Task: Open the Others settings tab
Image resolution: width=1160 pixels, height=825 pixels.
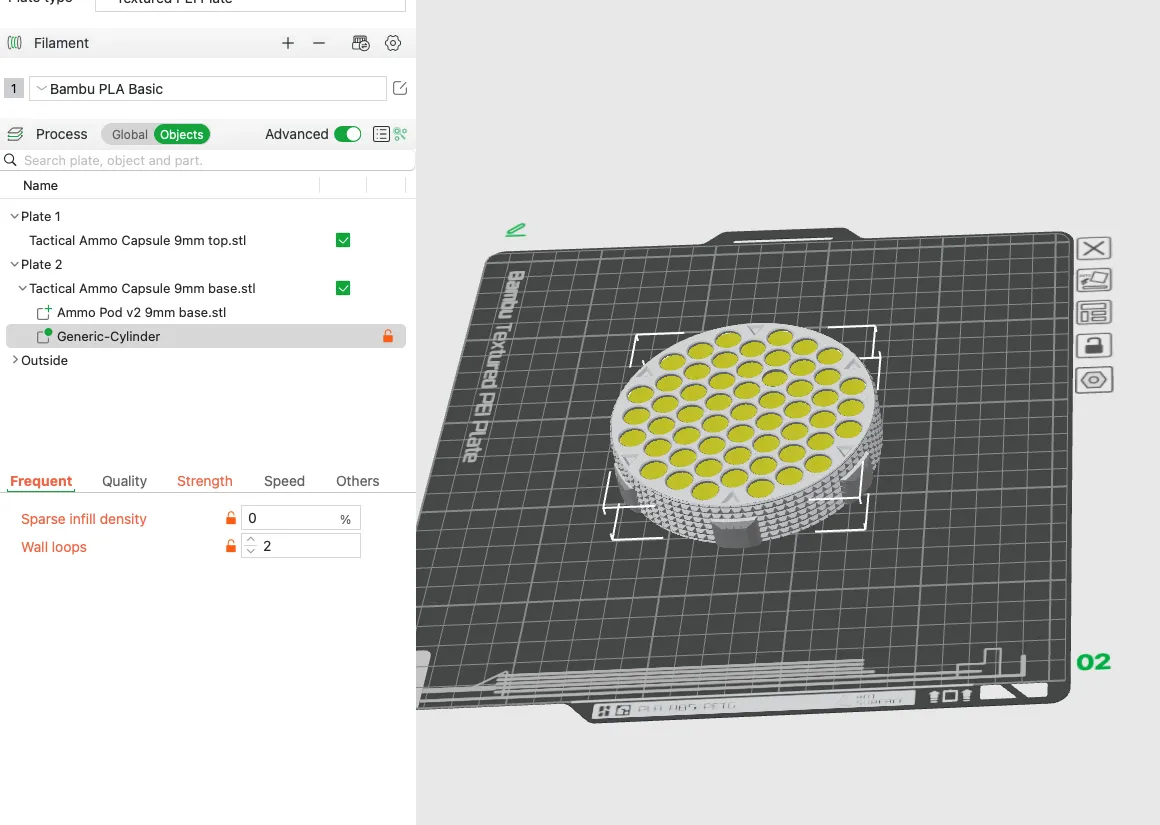Action: click(357, 481)
